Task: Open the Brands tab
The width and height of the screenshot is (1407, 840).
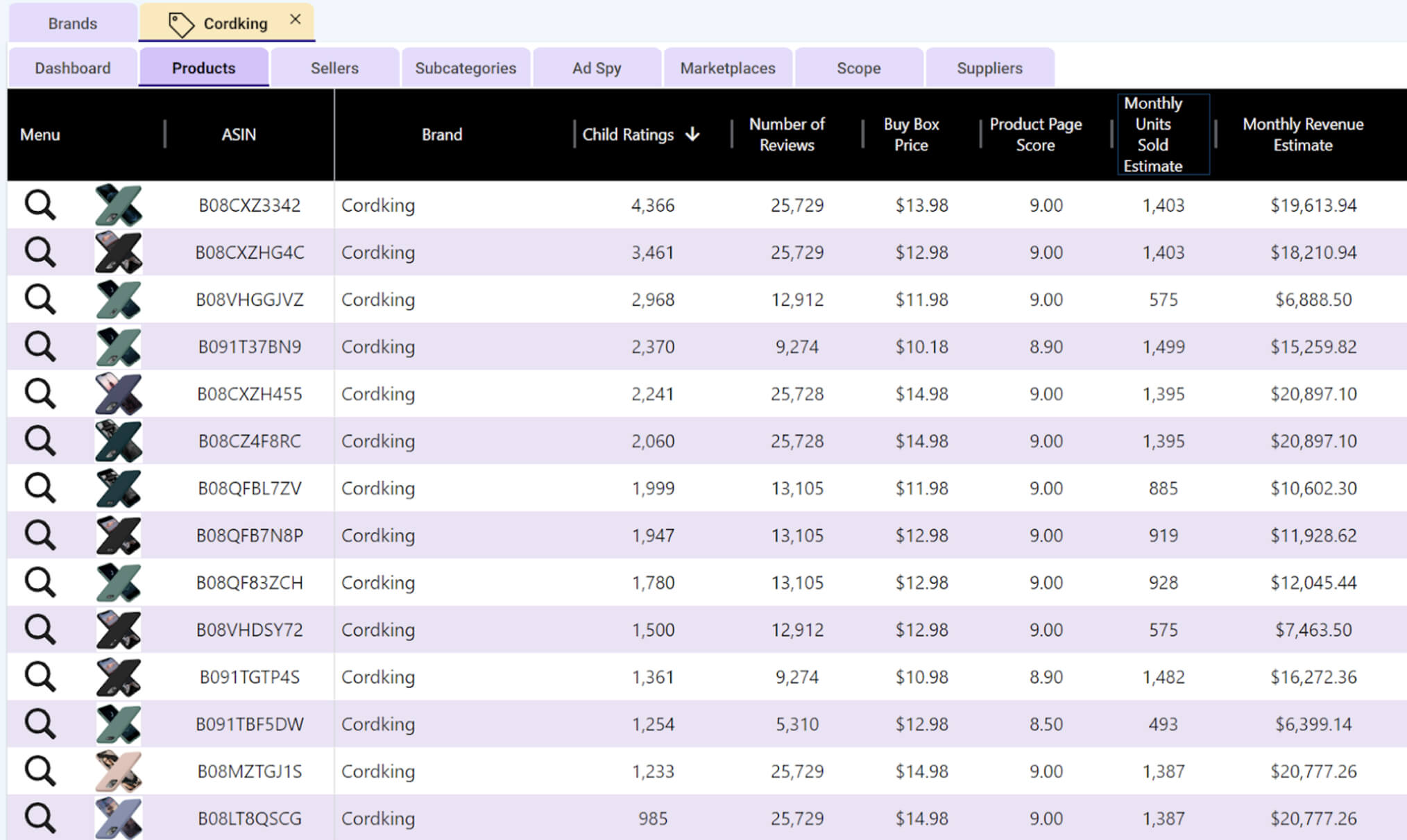Action: pos(72,24)
